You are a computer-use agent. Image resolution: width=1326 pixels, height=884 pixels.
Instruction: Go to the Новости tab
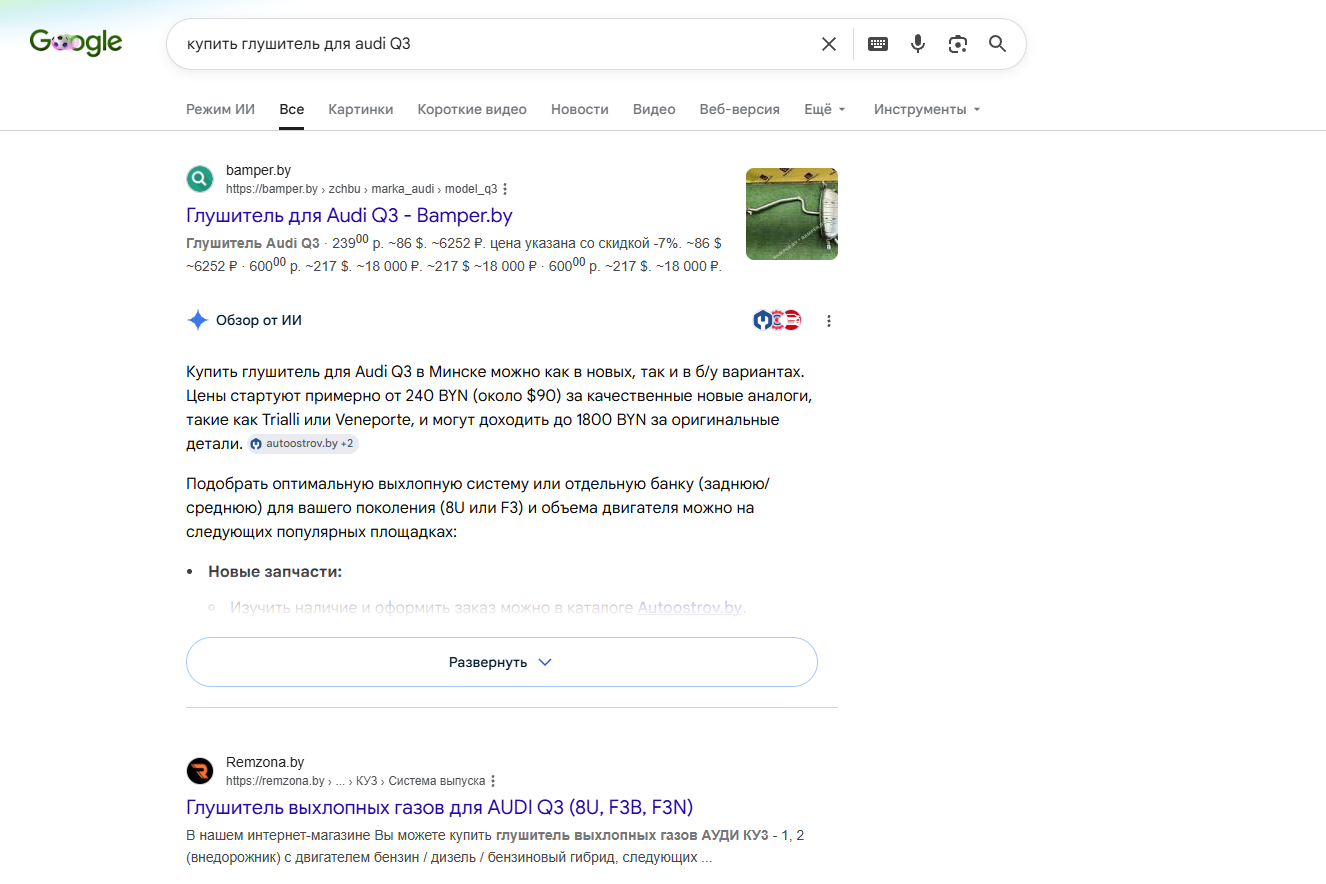580,109
